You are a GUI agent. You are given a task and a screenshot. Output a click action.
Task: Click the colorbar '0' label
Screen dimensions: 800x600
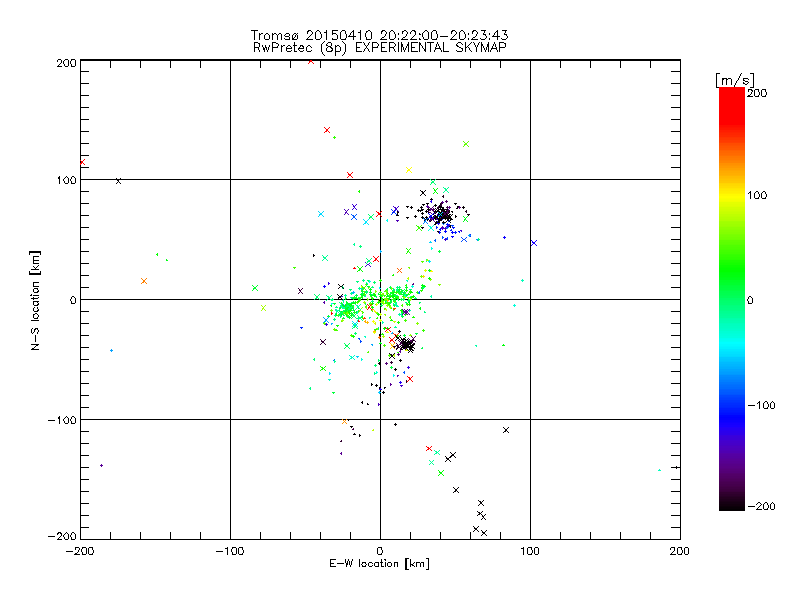tap(750, 300)
